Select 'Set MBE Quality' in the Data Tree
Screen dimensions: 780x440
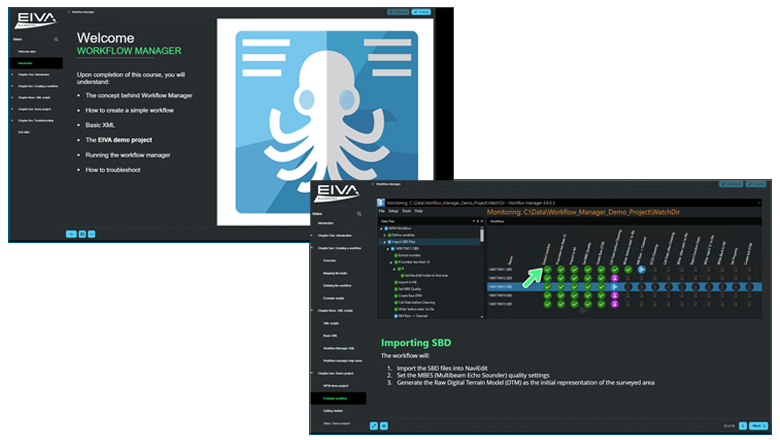point(410,289)
